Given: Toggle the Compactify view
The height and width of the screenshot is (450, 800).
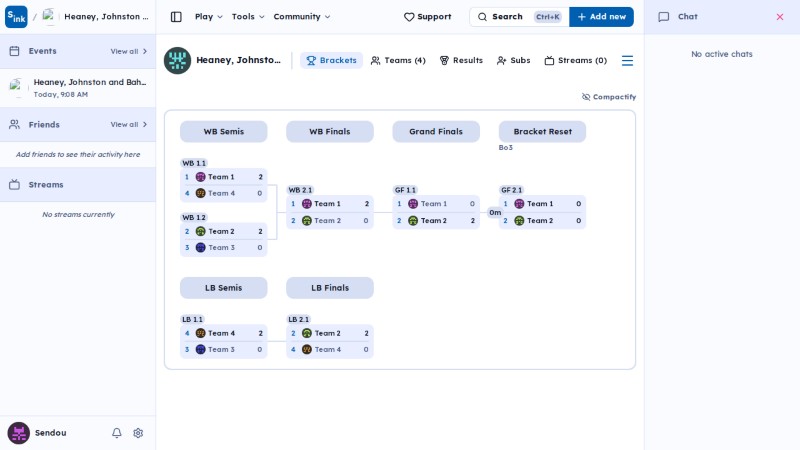Looking at the screenshot, I should 609,97.
